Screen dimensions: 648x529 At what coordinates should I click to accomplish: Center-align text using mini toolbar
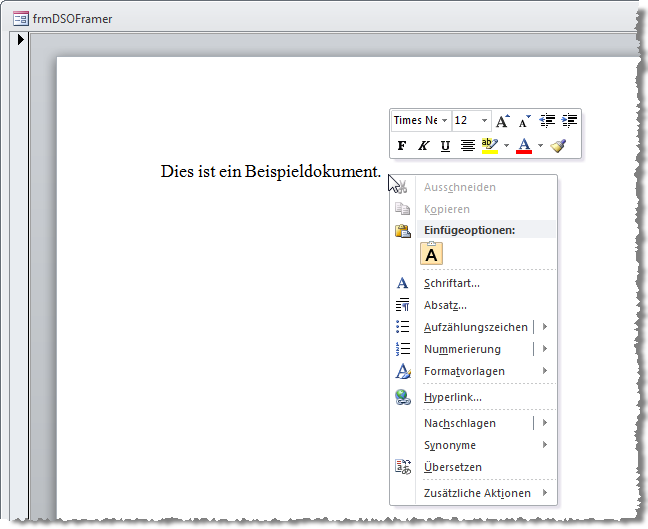tap(467, 146)
